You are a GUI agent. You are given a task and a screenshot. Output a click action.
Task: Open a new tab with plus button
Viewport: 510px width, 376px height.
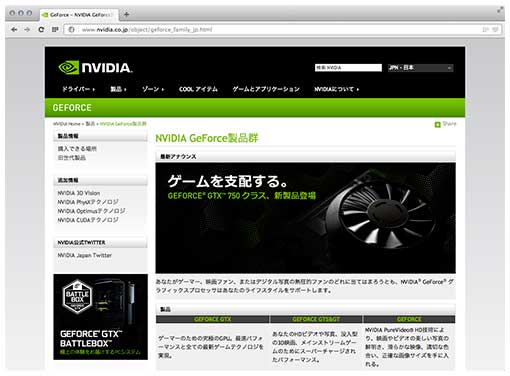(126, 14)
